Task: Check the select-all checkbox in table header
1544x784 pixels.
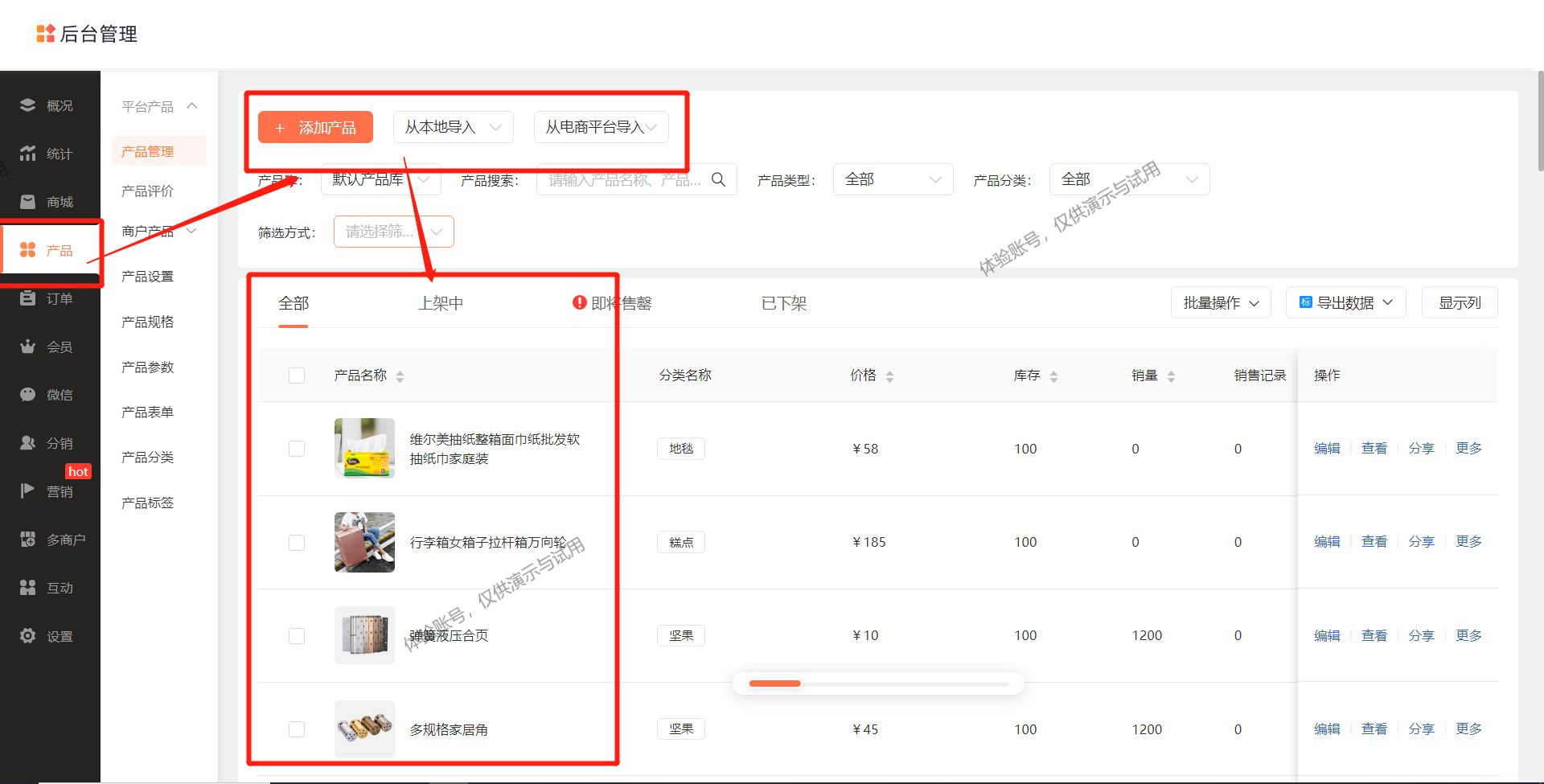Action: click(297, 375)
